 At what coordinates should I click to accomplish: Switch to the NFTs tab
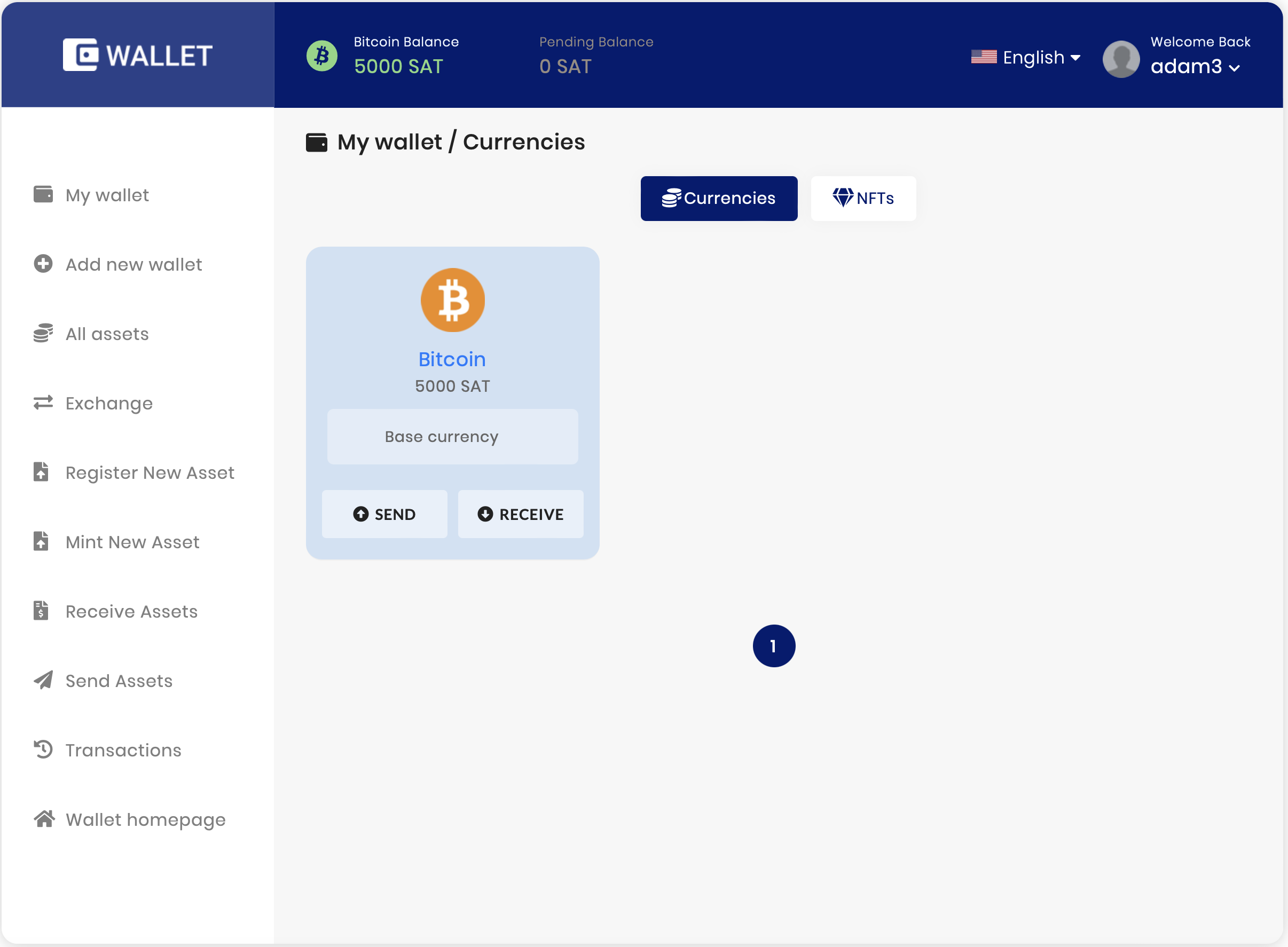point(863,199)
